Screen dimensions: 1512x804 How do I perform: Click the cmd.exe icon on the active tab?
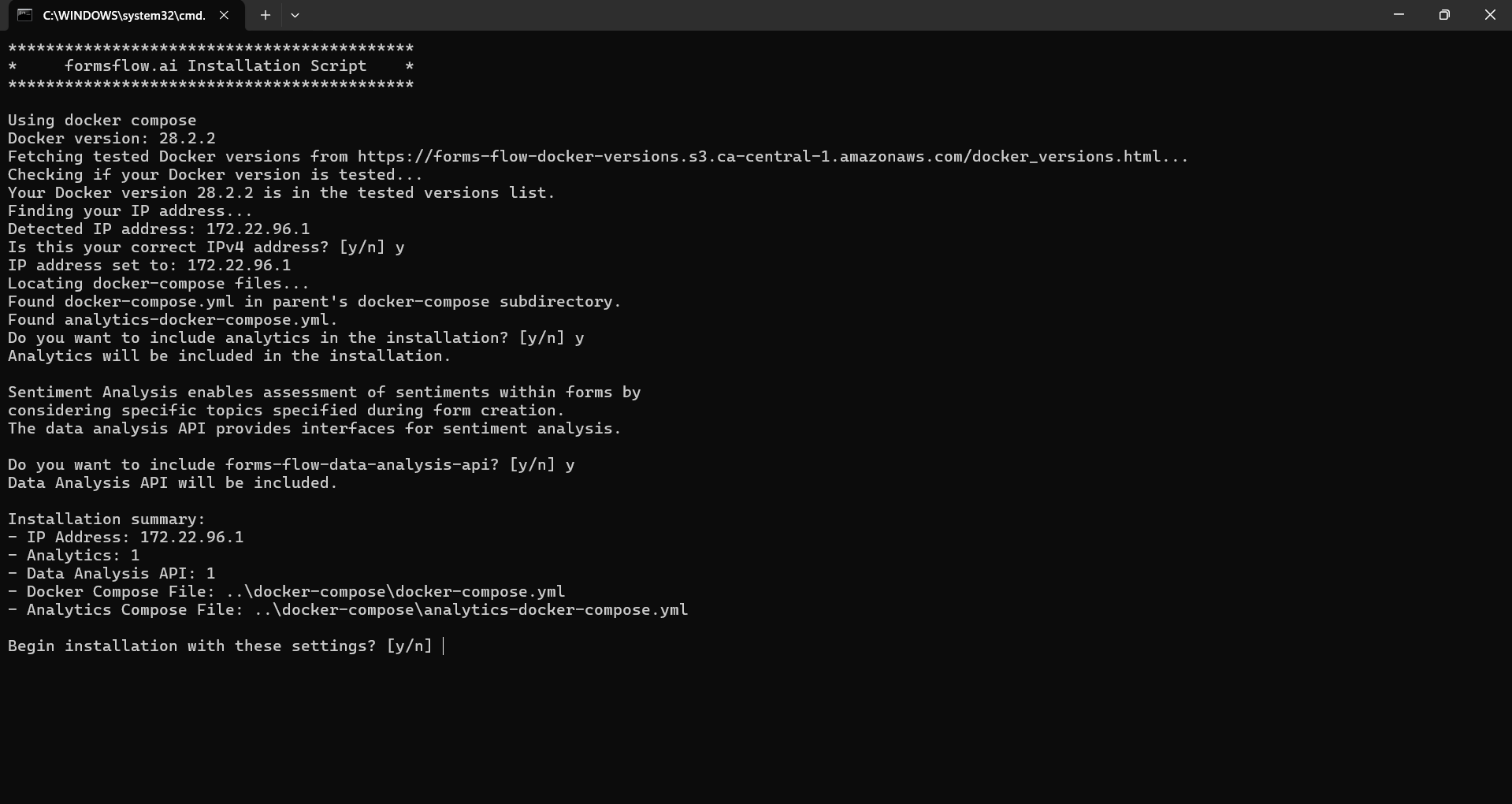[x=24, y=15]
